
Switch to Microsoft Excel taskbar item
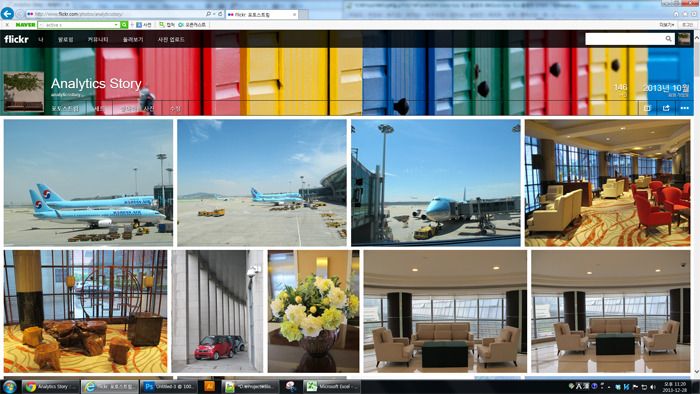[332, 386]
